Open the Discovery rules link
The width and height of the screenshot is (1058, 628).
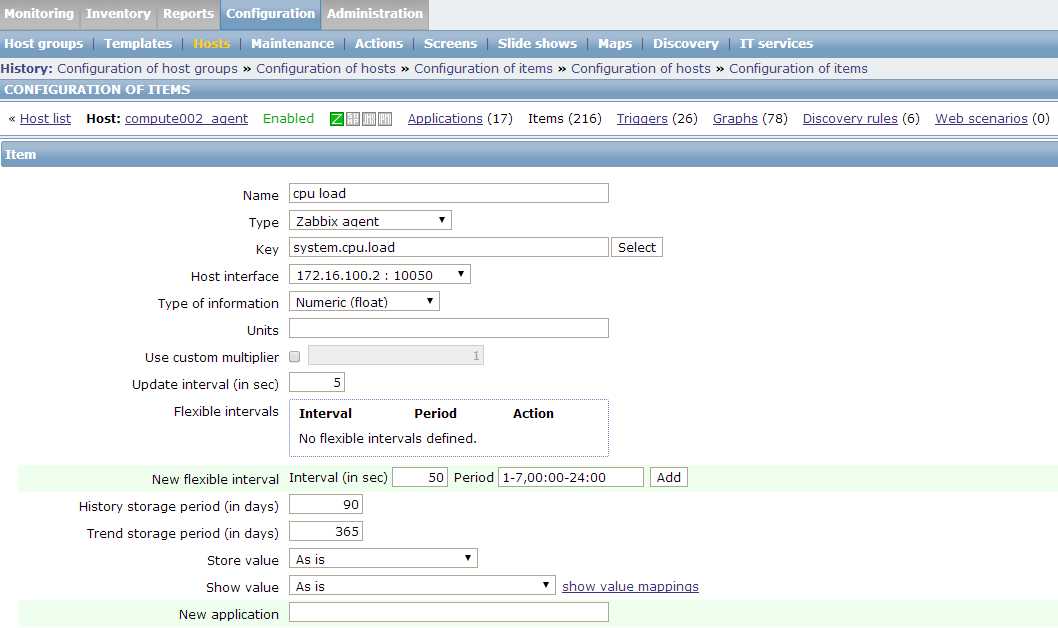[x=850, y=119]
